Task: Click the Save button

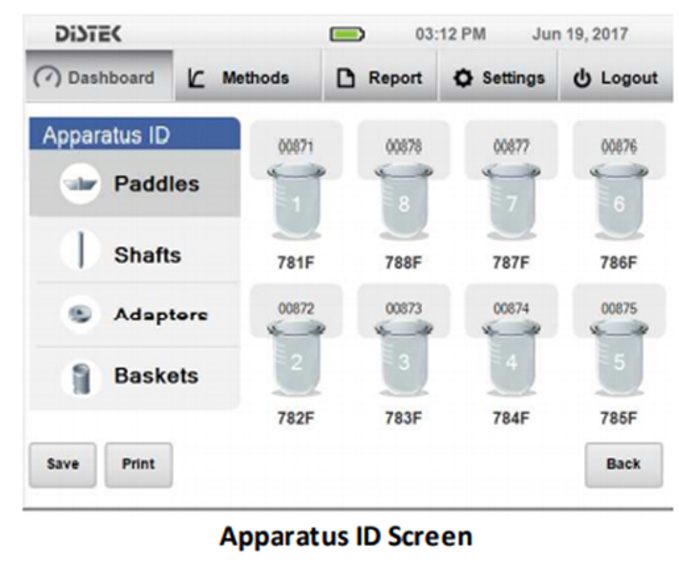Action: [62, 465]
